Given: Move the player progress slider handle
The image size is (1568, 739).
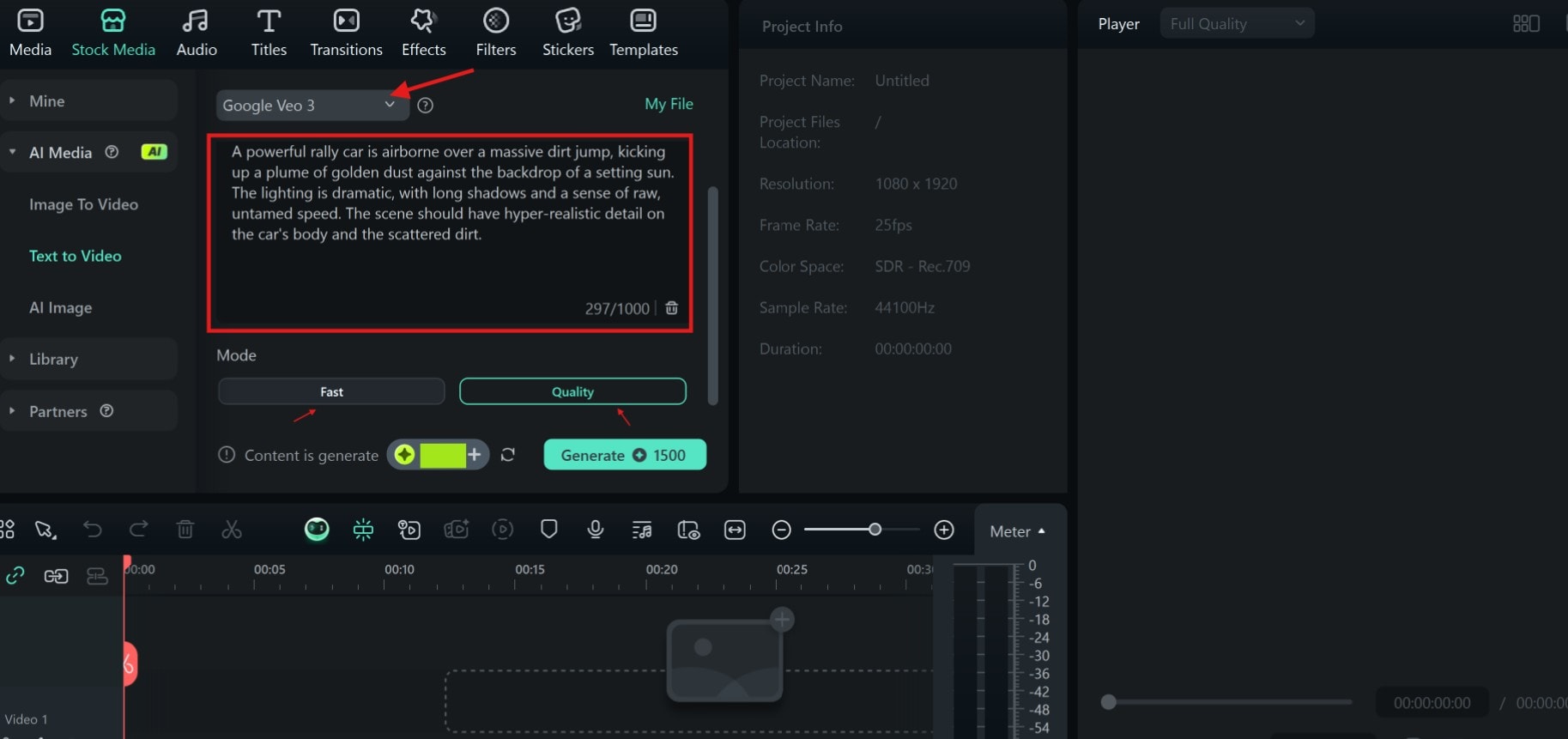Looking at the screenshot, I should pyautogui.click(x=1109, y=702).
